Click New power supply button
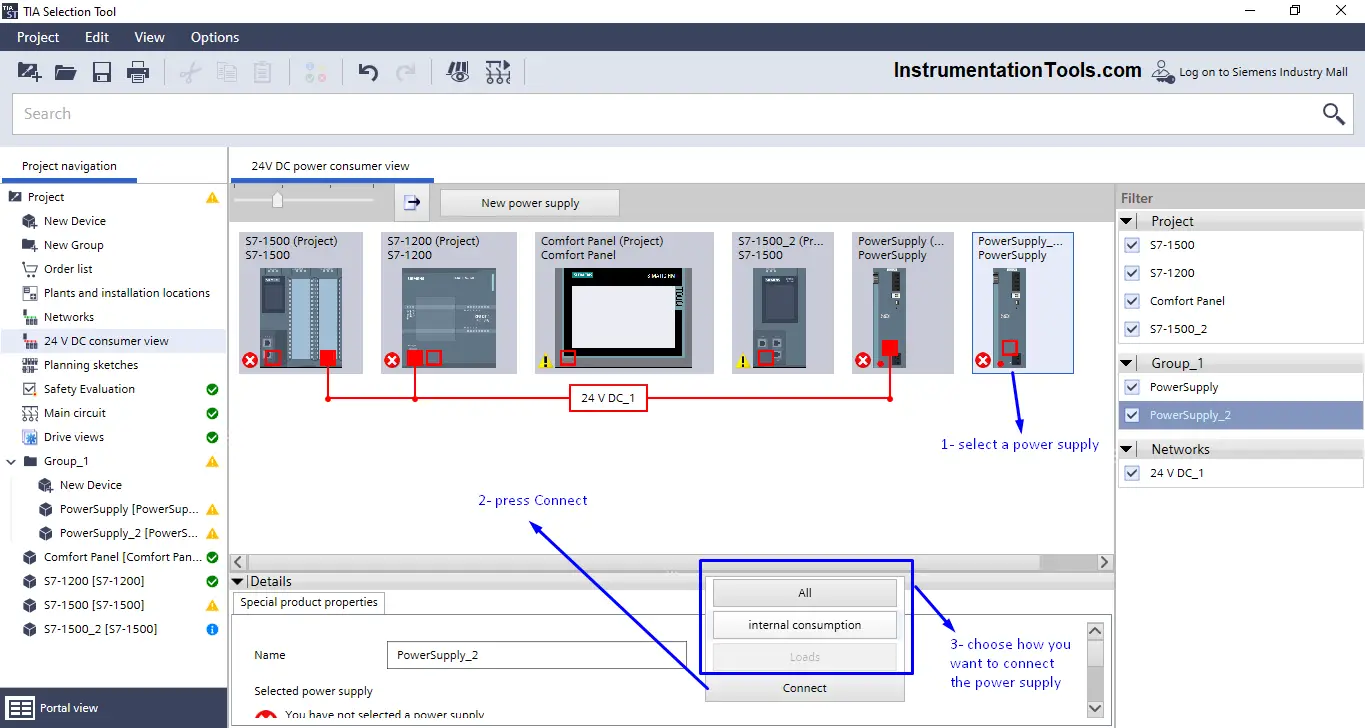The height and width of the screenshot is (728, 1365). click(x=530, y=203)
